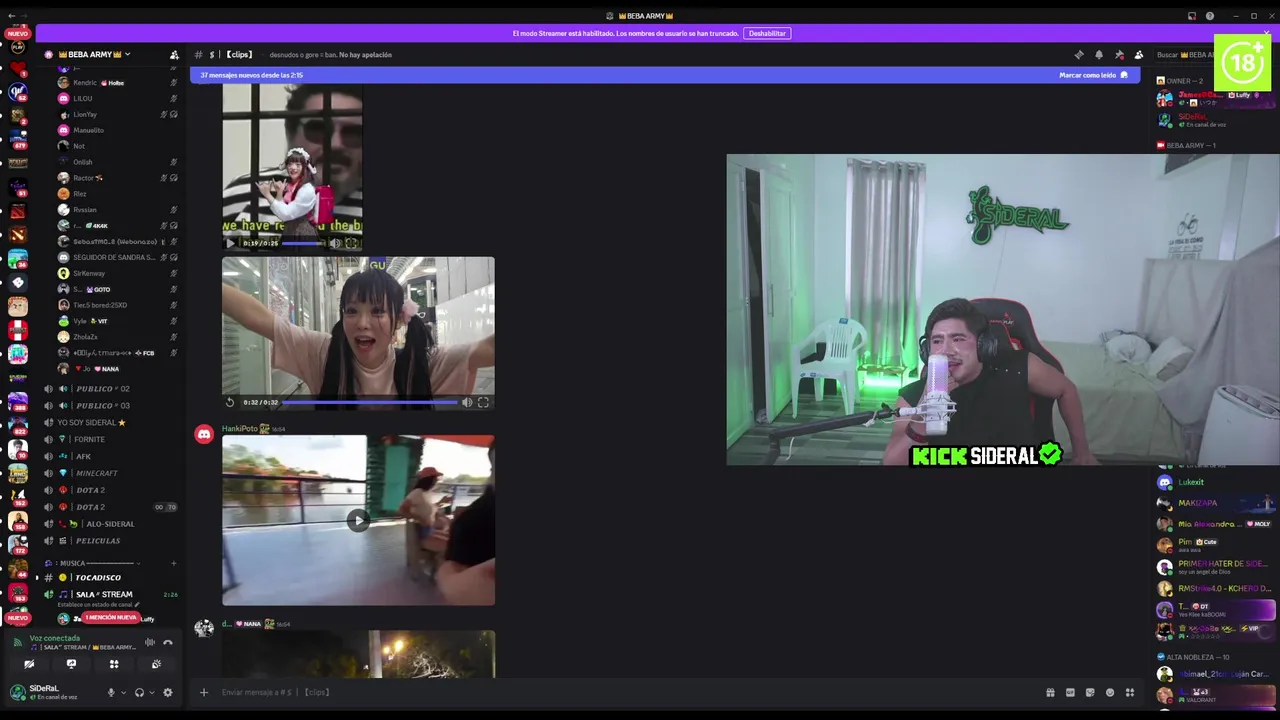Join the YO SOY SIDERAL voice channel

tap(110, 422)
